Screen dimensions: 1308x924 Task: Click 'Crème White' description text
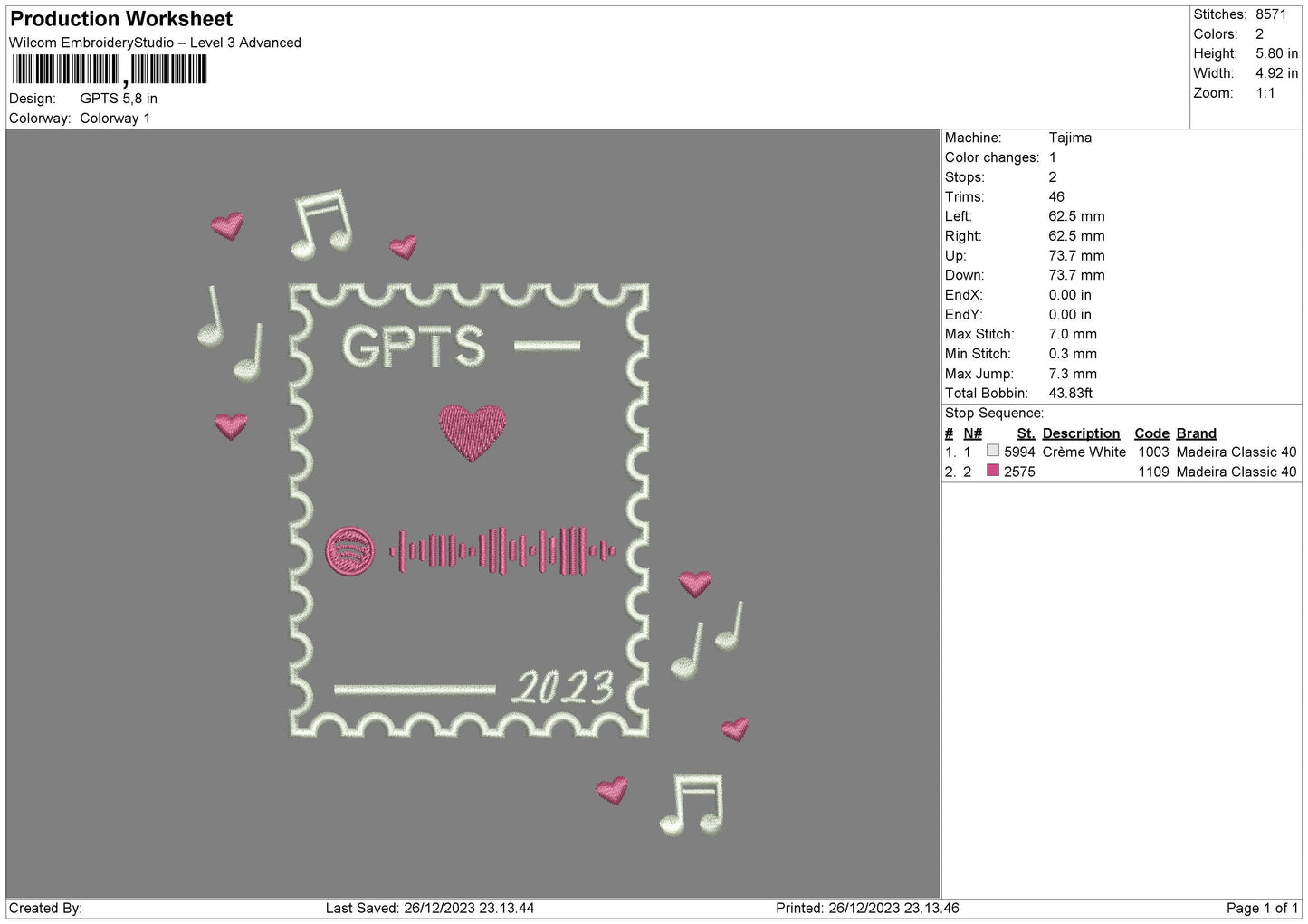pos(1084,452)
